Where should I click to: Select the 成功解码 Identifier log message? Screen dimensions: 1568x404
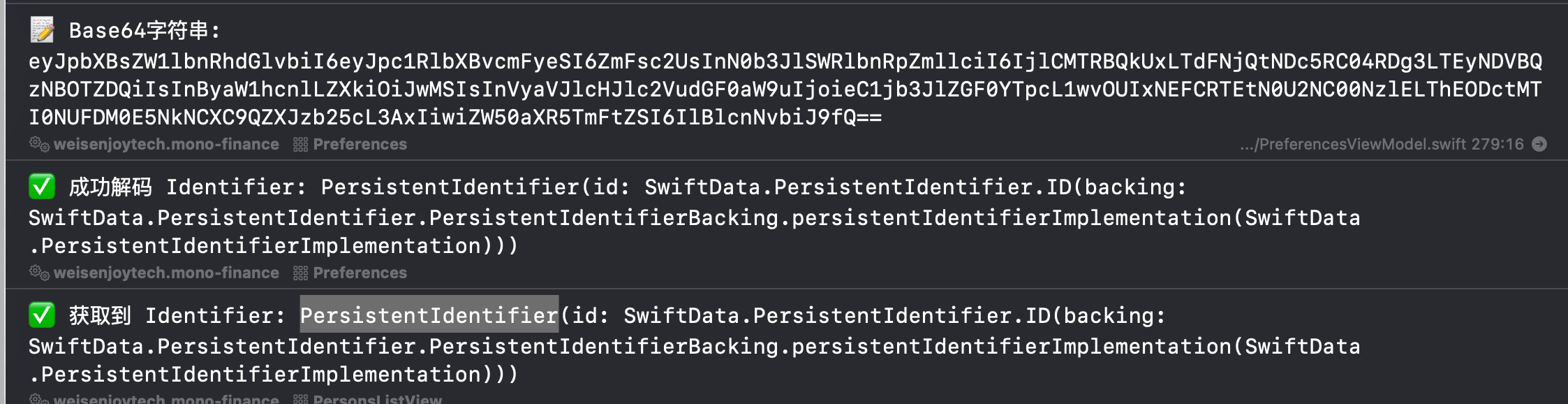pyautogui.click(x=694, y=217)
